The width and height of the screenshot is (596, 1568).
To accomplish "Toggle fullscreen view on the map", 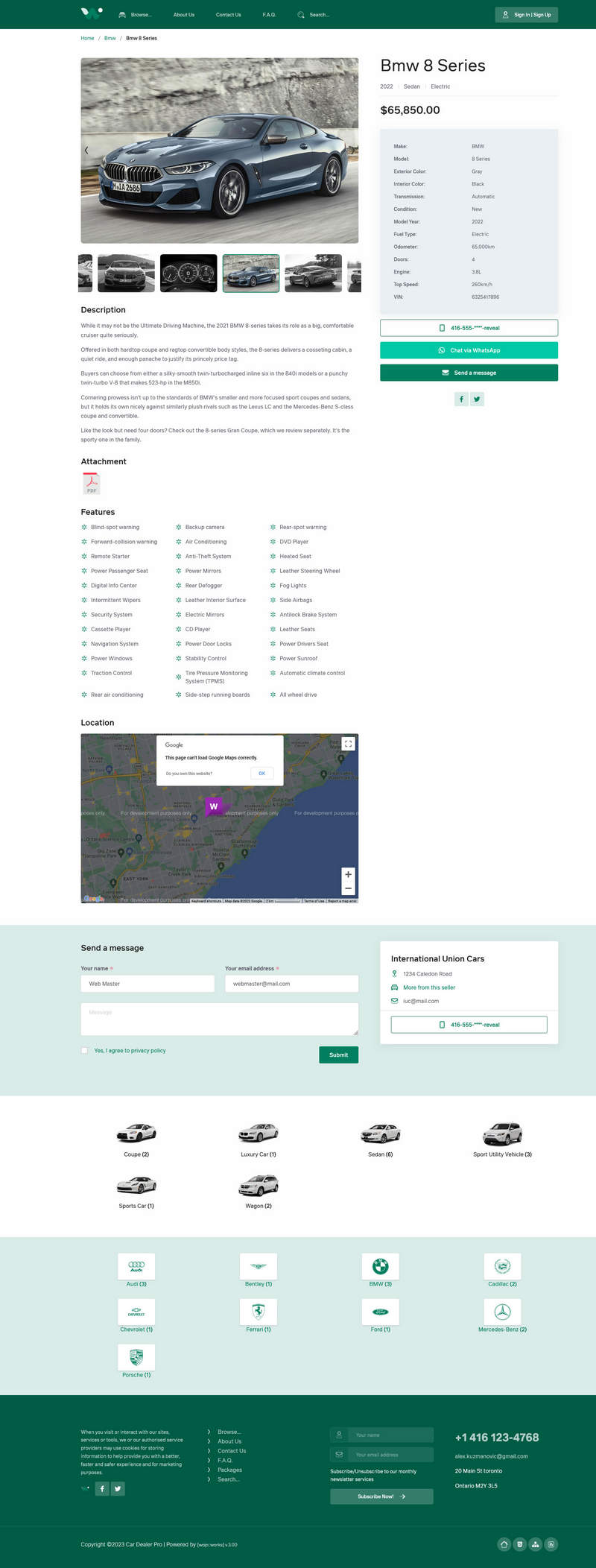I will click(348, 744).
